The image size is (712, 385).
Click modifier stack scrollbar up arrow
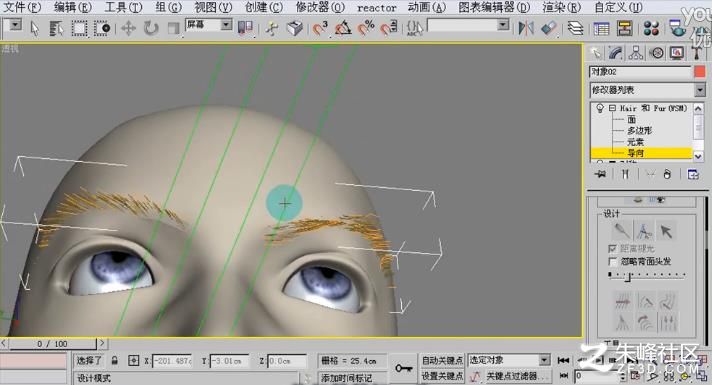pos(698,108)
